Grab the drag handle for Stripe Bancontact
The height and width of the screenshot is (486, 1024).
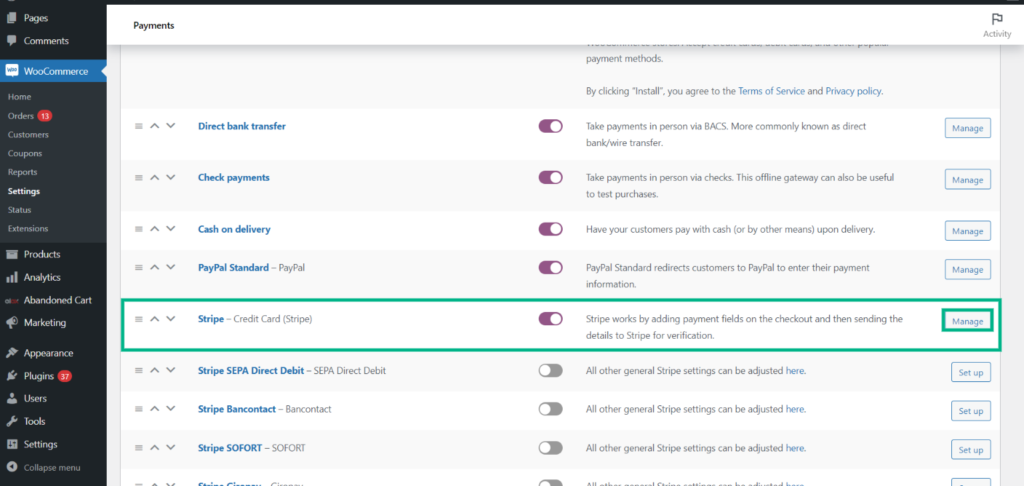pyautogui.click(x=138, y=409)
